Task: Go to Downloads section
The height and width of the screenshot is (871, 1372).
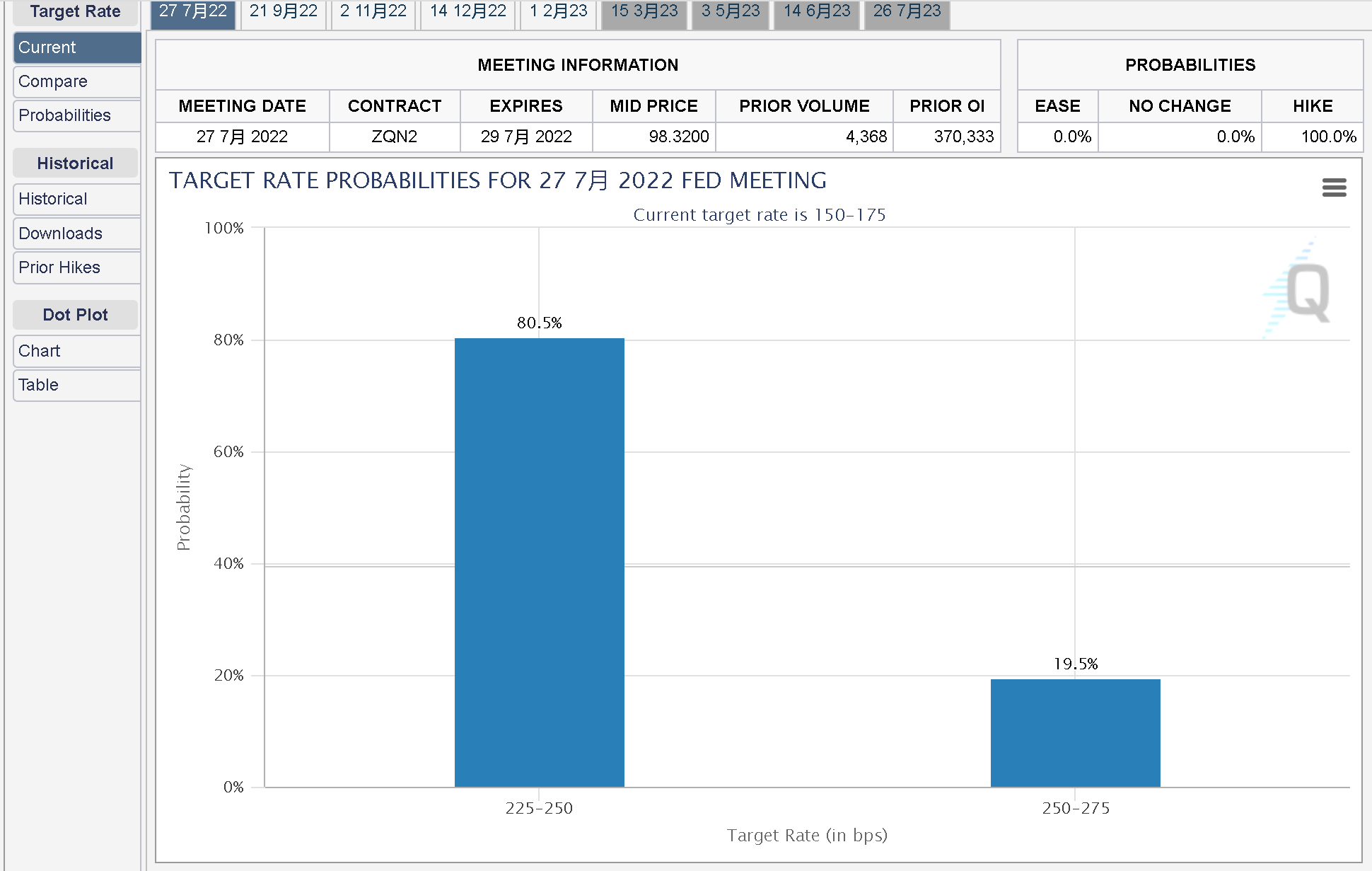Action: coord(77,233)
